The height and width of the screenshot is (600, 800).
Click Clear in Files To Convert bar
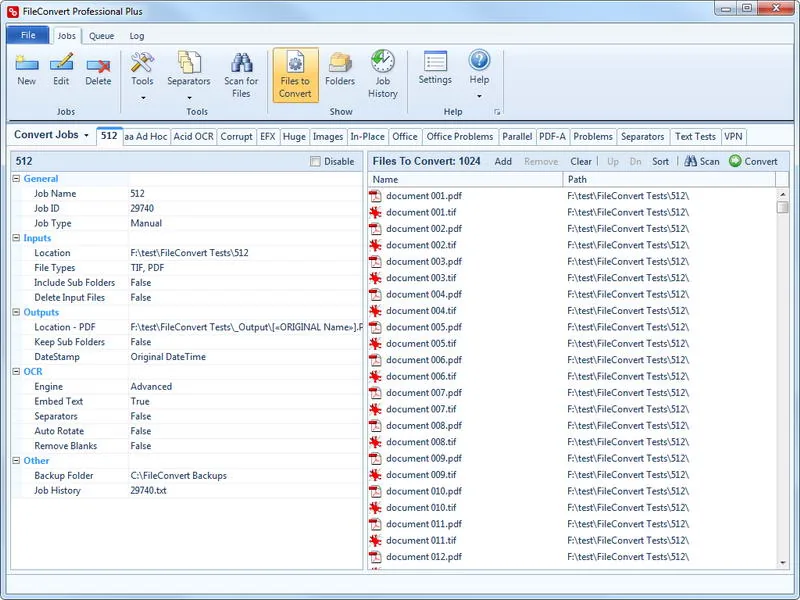tap(581, 161)
